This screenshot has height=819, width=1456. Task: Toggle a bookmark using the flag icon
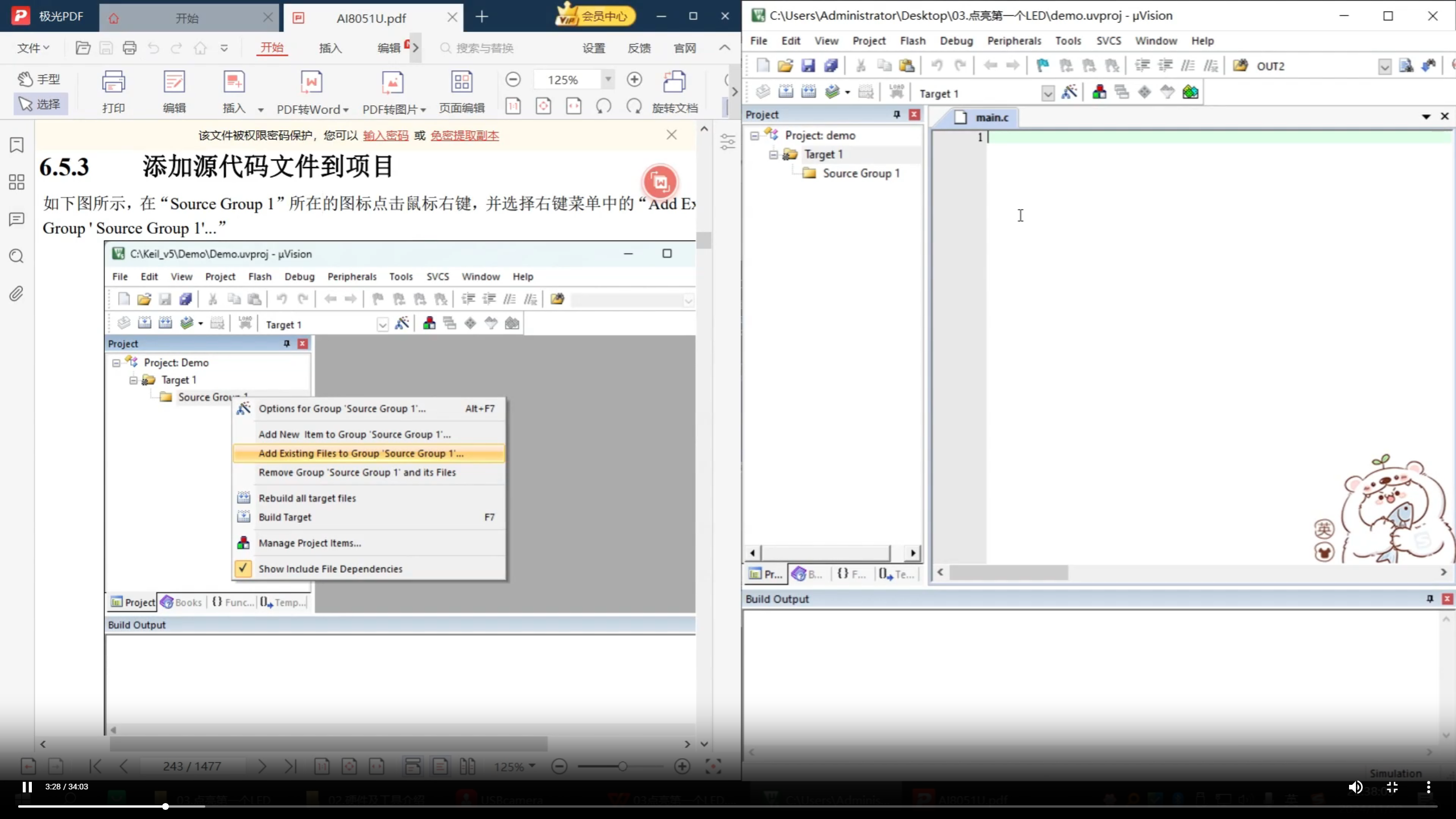point(1042,65)
